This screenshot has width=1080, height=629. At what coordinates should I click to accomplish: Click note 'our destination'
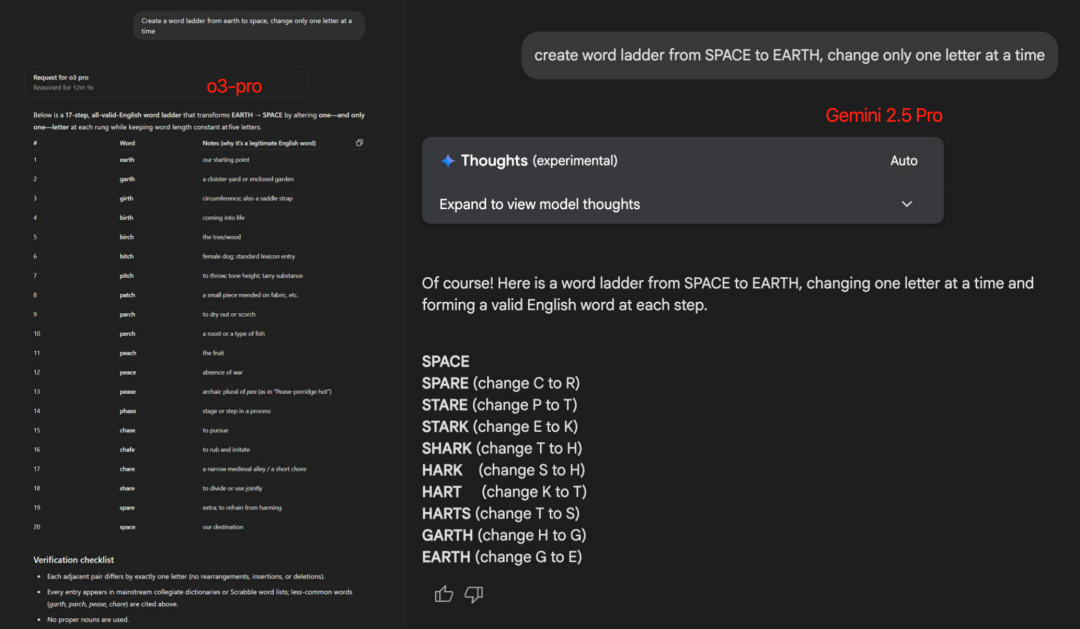coord(222,527)
